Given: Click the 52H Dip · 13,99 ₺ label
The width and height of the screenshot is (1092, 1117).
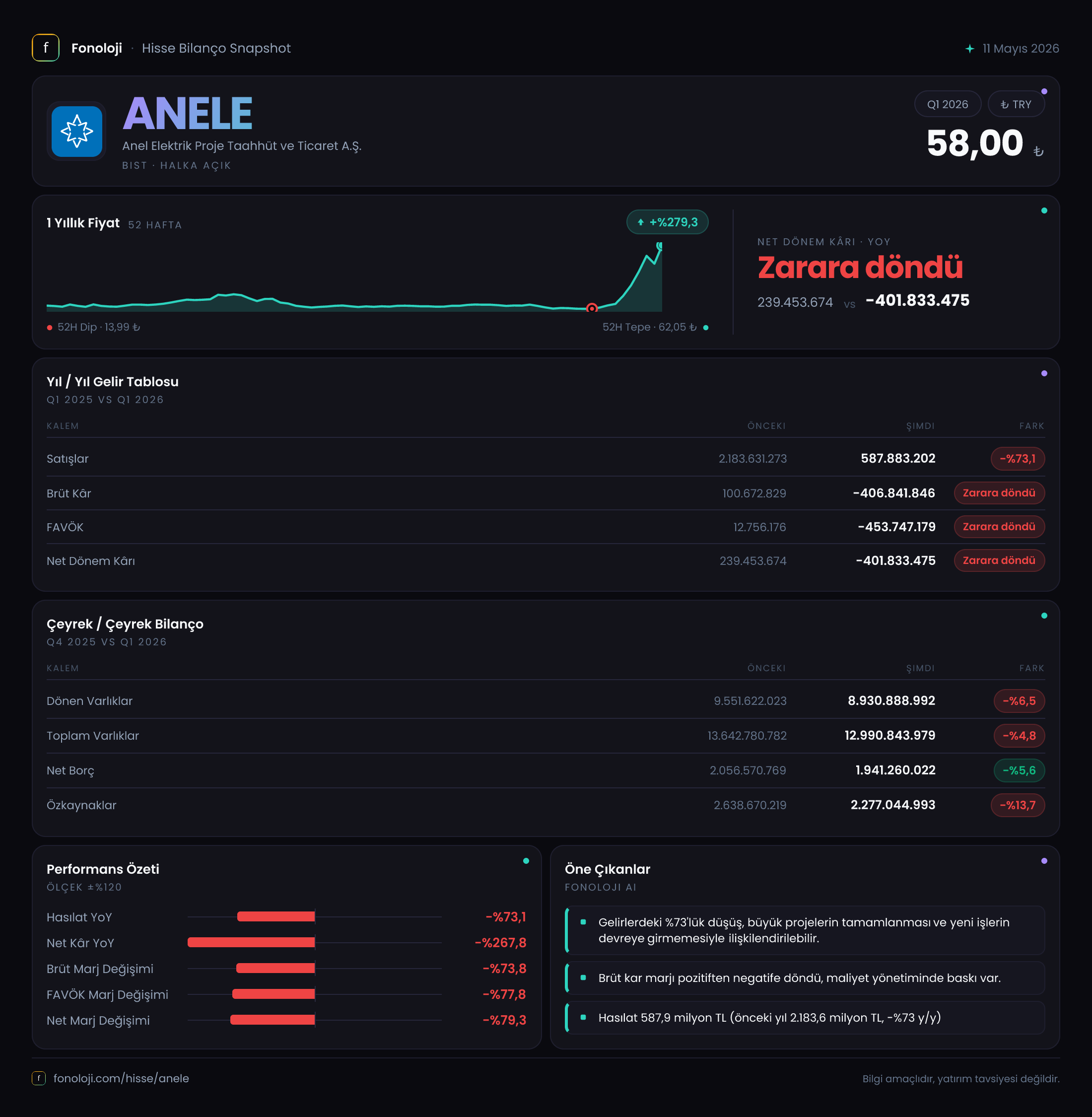Looking at the screenshot, I should [x=99, y=327].
